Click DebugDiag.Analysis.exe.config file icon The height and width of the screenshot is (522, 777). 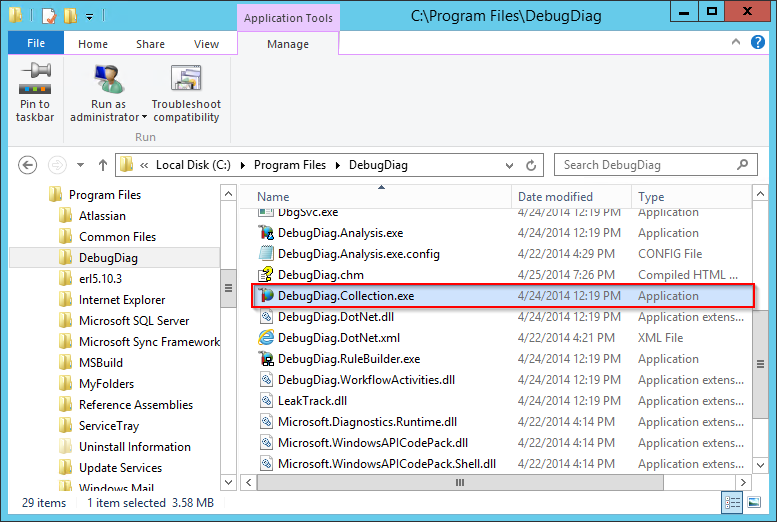(266, 253)
